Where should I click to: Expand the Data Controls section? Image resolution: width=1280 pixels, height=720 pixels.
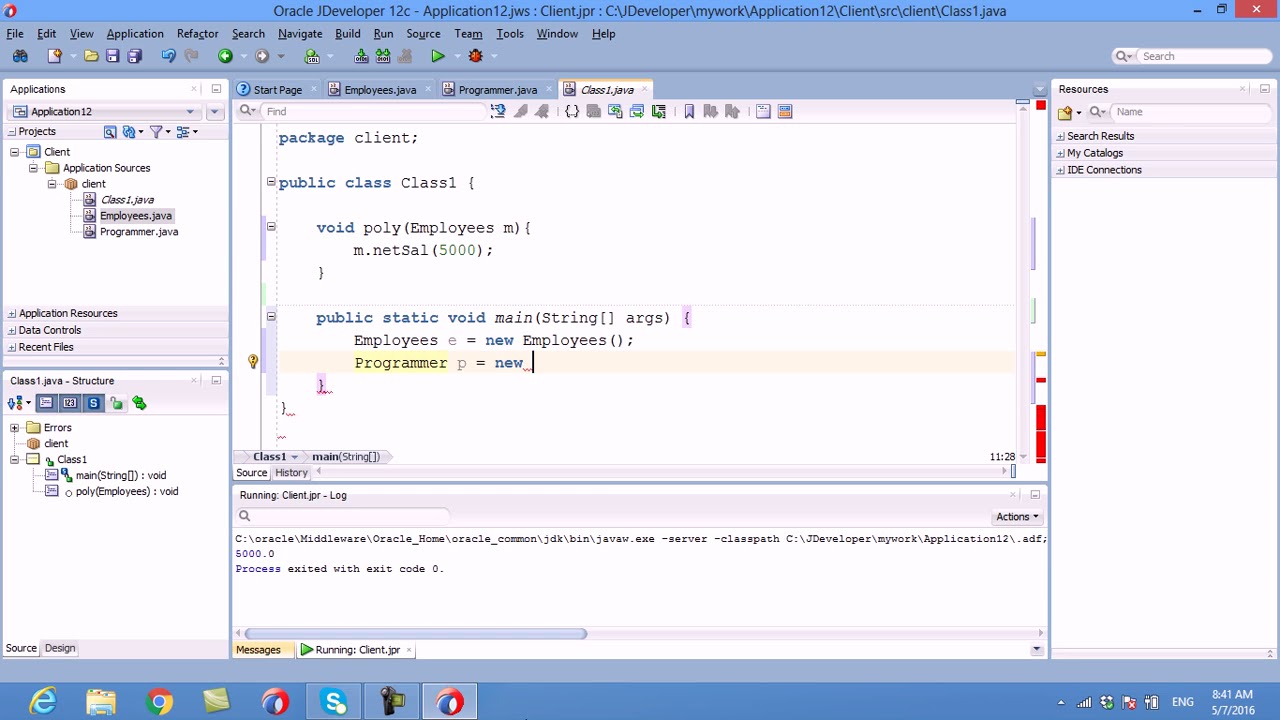point(12,330)
